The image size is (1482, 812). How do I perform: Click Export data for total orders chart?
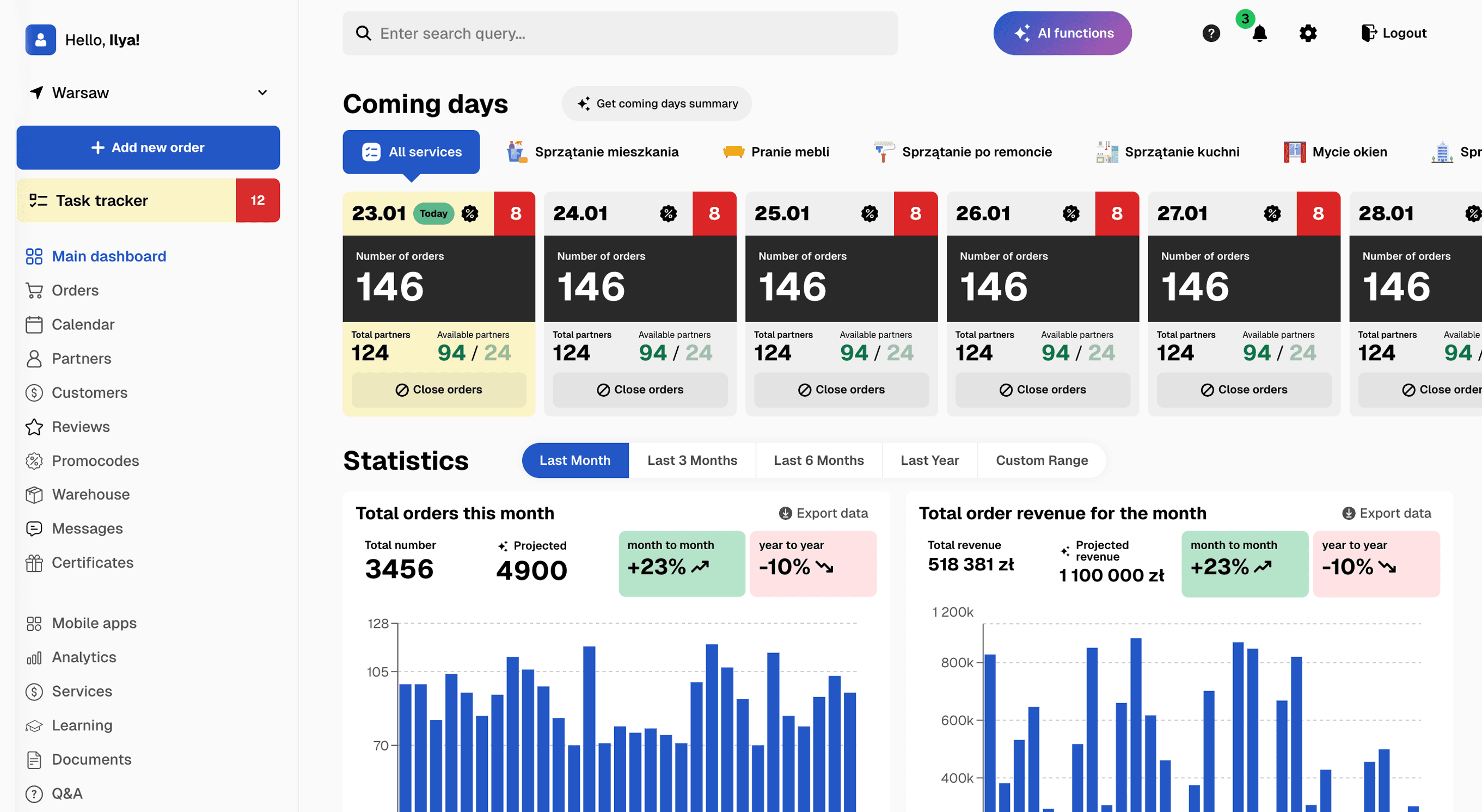point(823,513)
